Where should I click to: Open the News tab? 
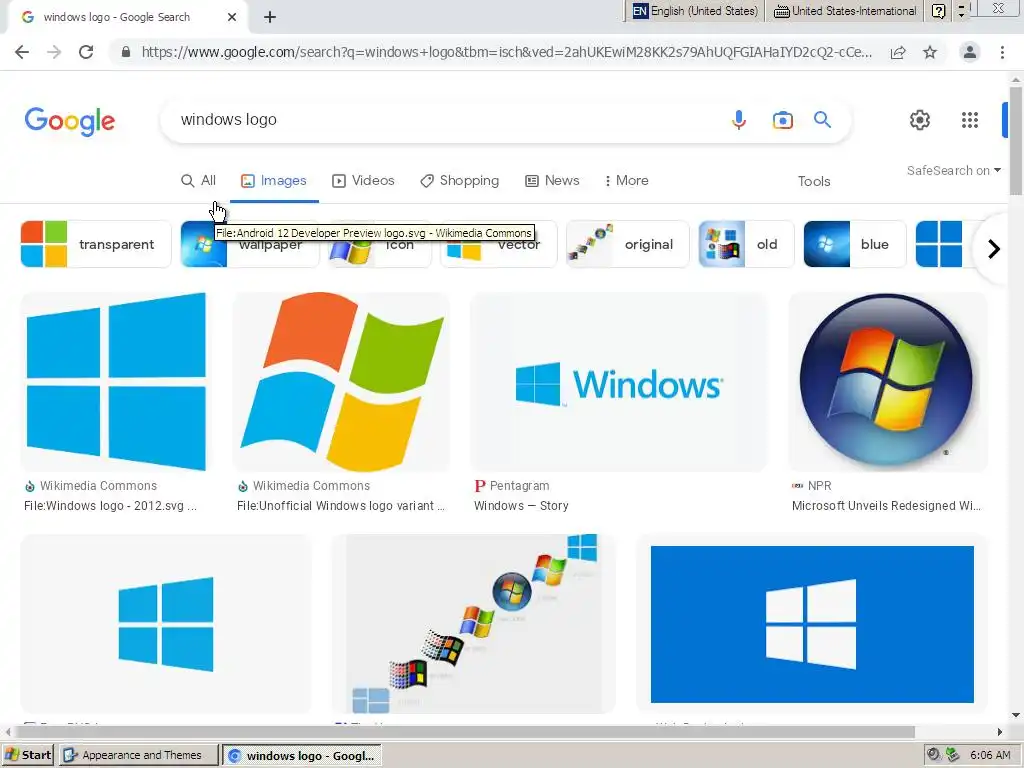pos(552,181)
